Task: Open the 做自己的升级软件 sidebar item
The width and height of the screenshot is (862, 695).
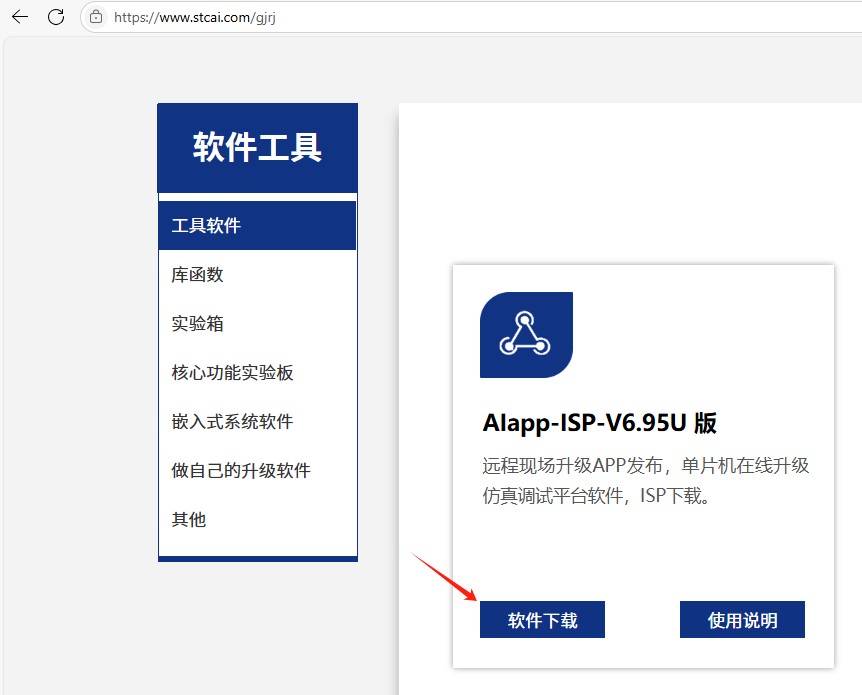Action: [x=257, y=471]
